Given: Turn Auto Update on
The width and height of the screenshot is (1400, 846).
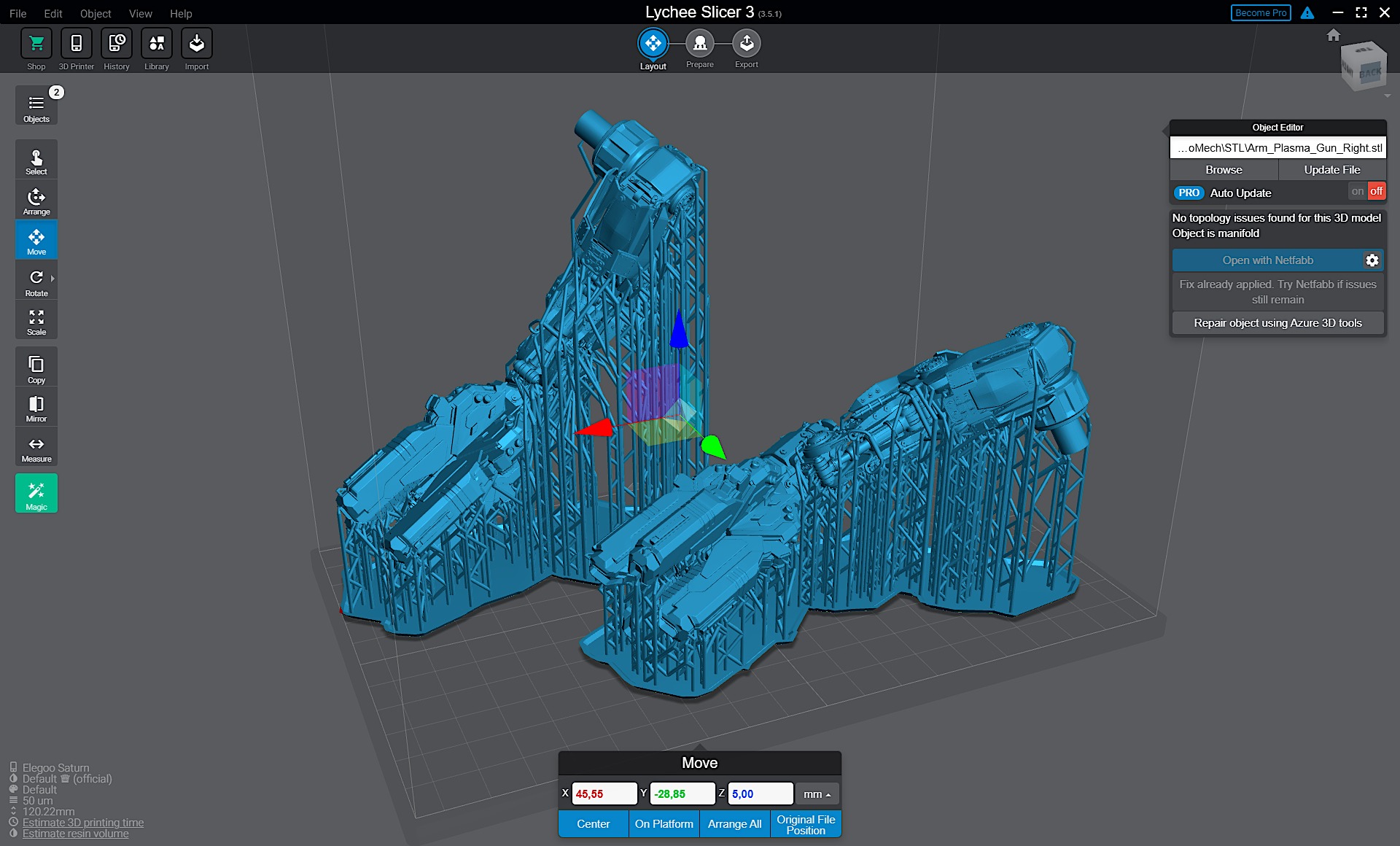Looking at the screenshot, I should pyautogui.click(x=1357, y=191).
